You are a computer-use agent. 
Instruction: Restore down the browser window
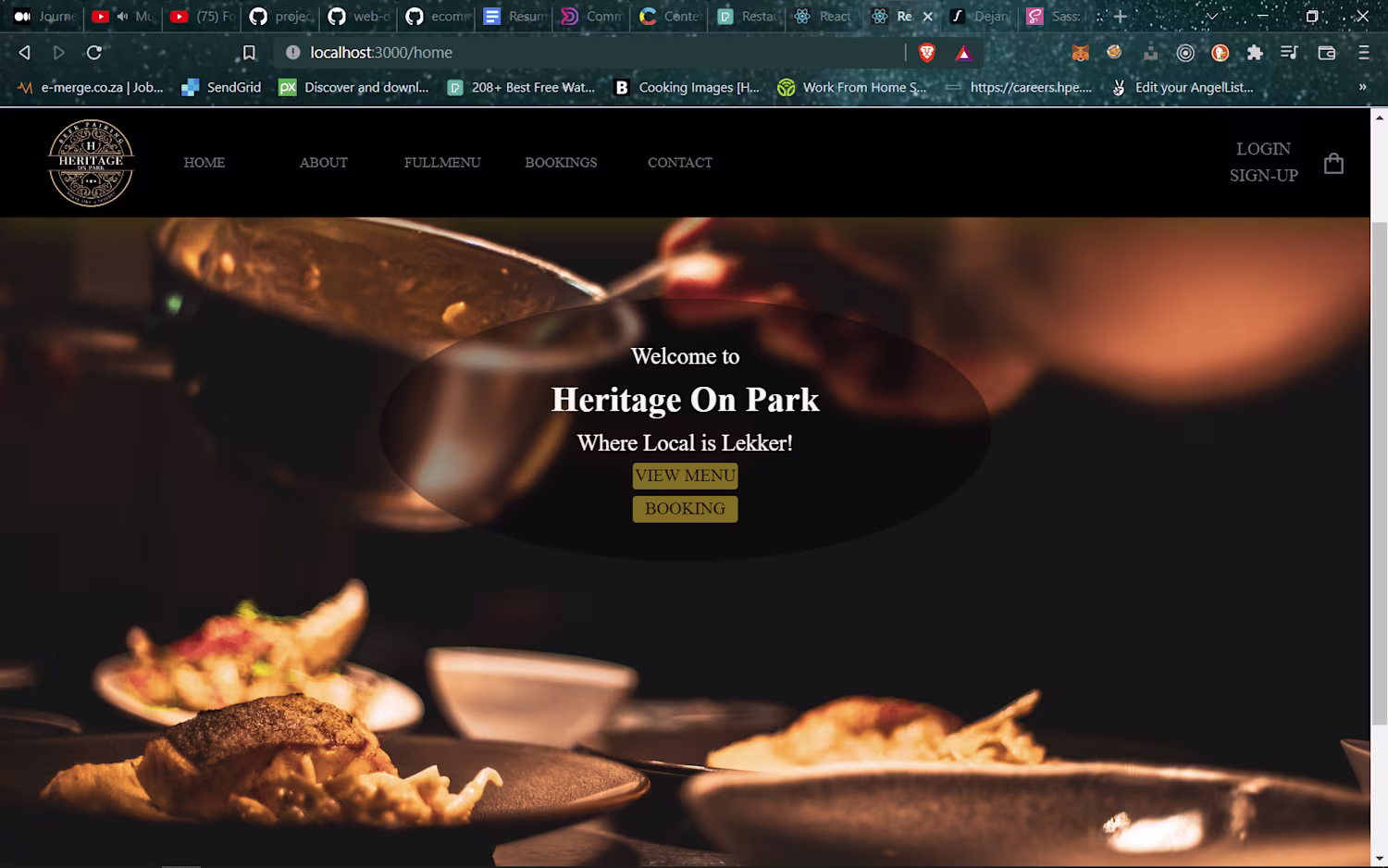tap(1312, 16)
